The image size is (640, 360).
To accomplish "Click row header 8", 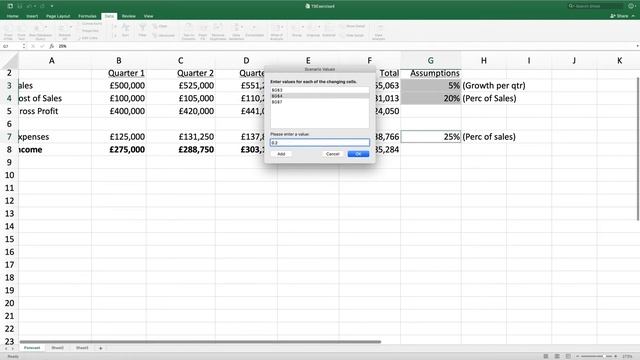I will click(9, 149).
